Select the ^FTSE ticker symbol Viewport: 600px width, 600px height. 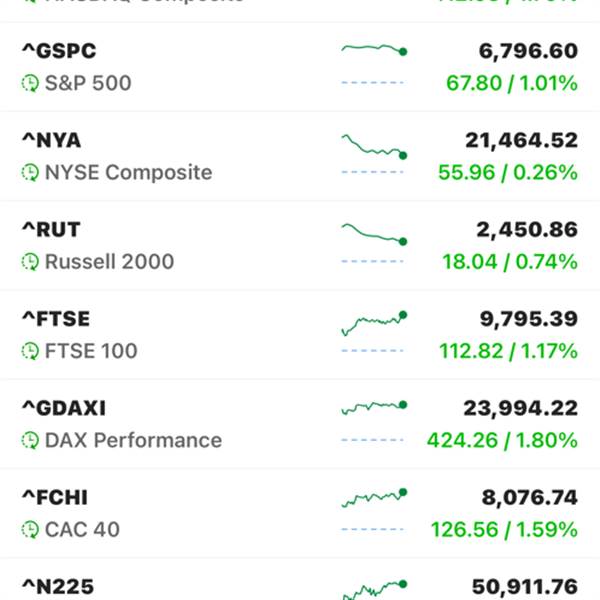[x=56, y=319]
